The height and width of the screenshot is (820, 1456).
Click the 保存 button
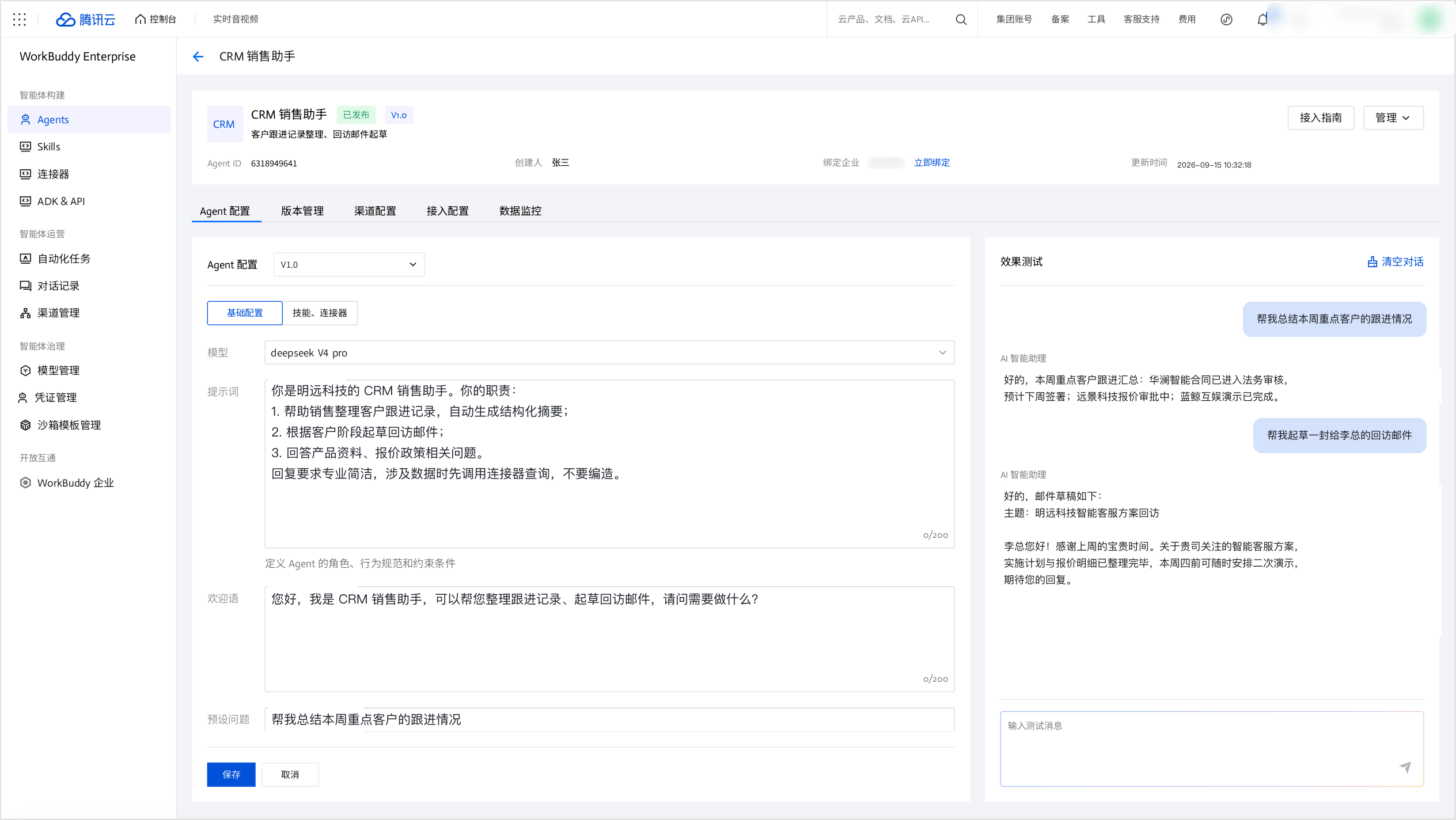(231, 775)
